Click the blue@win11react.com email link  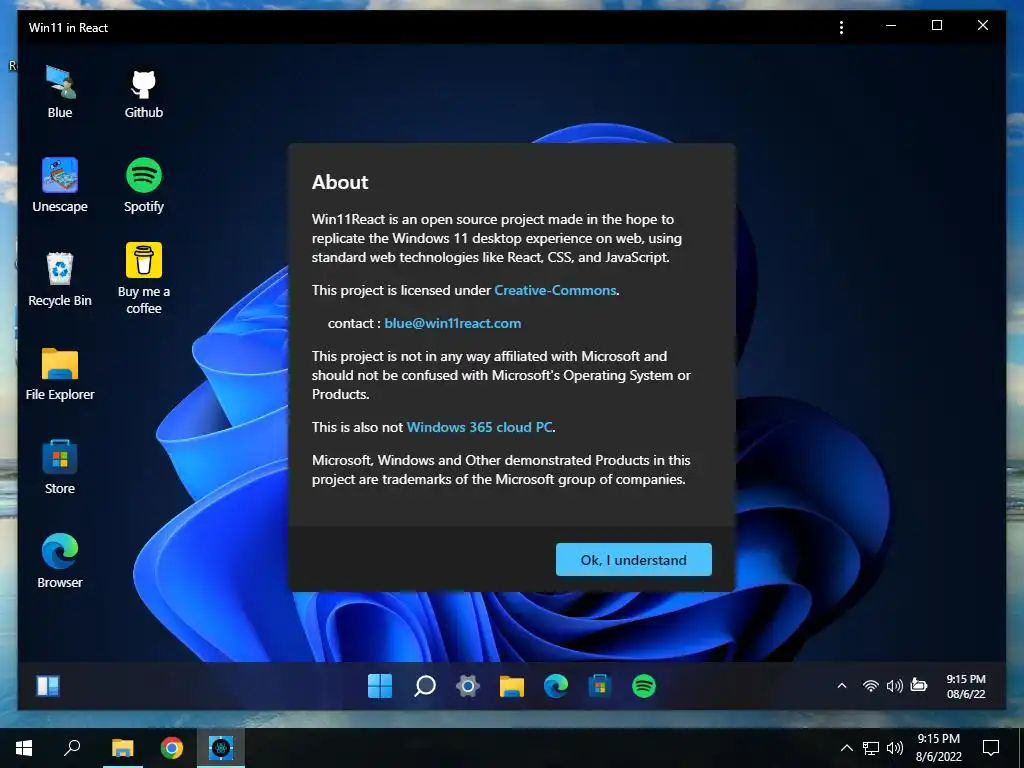pyautogui.click(x=453, y=323)
